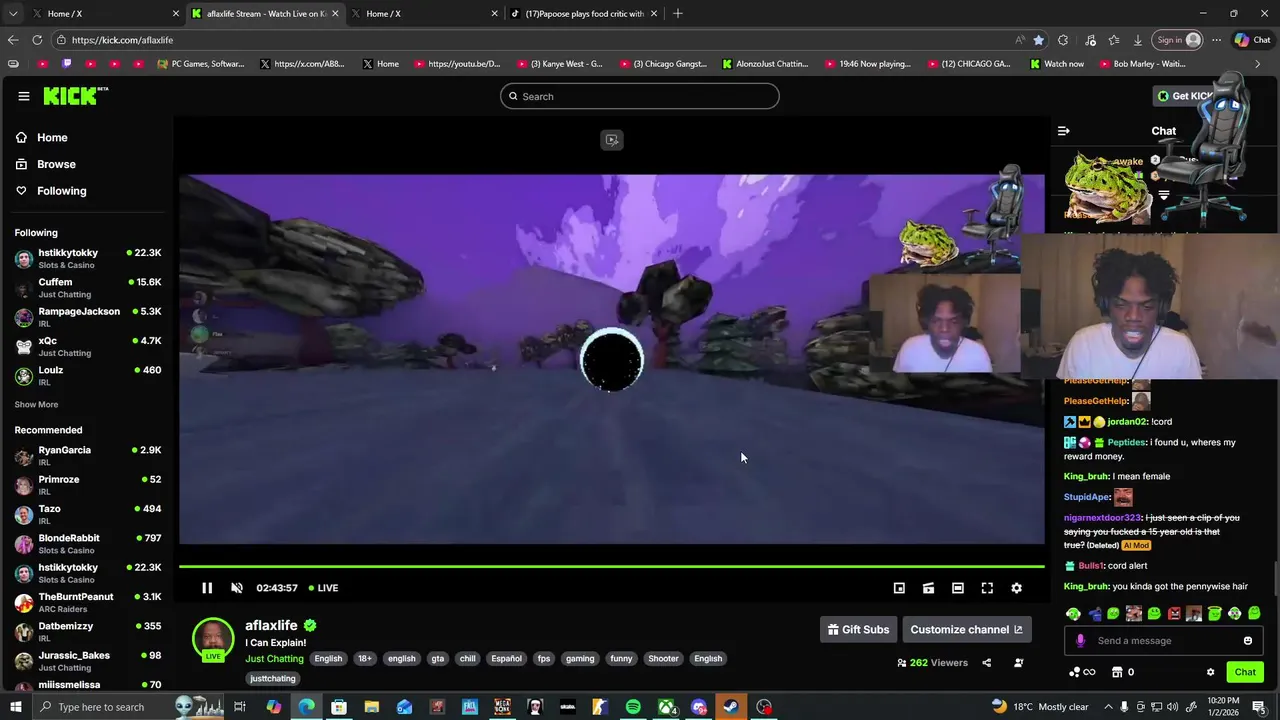Click the user icon beside share
This screenshot has width=1280, height=720.
(x=1019, y=663)
